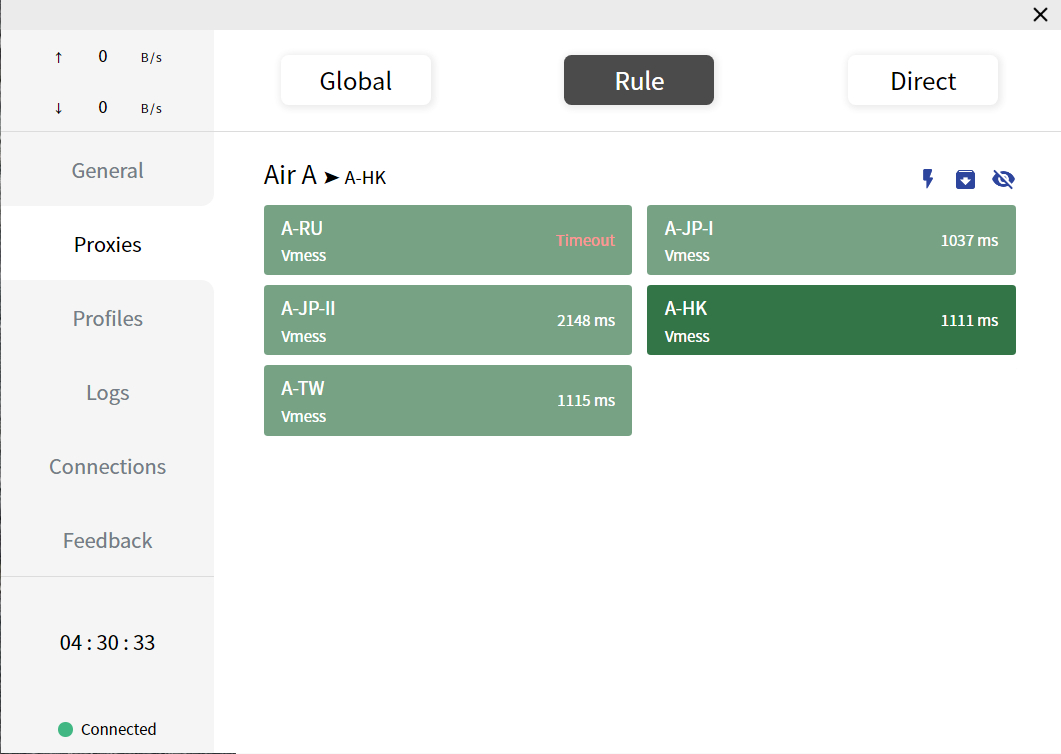The image size is (1061, 754).
Task: Go to the Logs section
Action: click(x=107, y=393)
